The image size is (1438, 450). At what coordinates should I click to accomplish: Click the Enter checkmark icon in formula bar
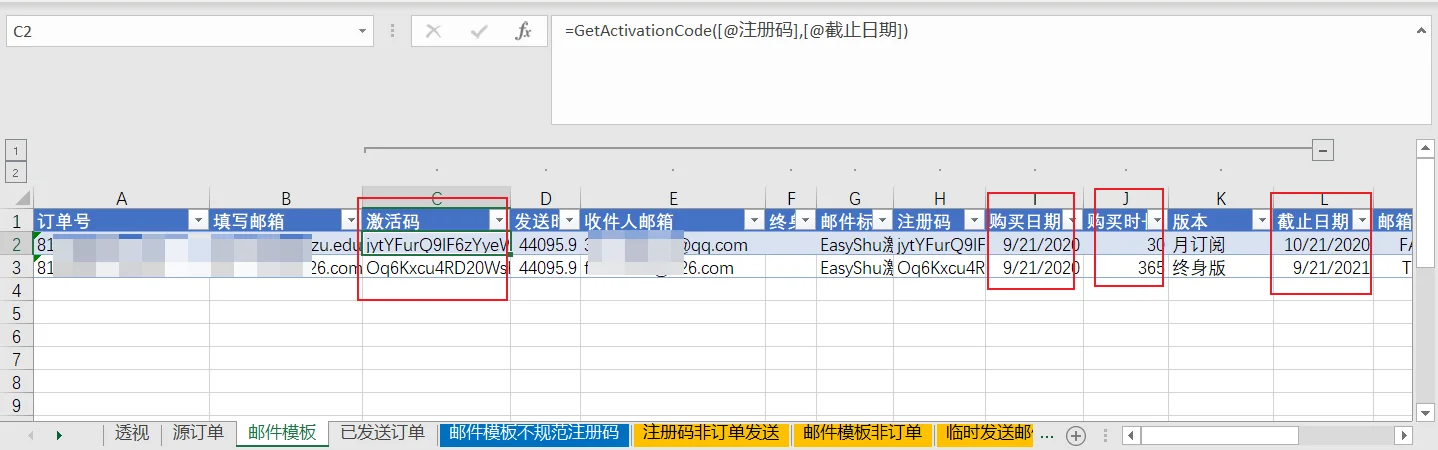coord(477,31)
